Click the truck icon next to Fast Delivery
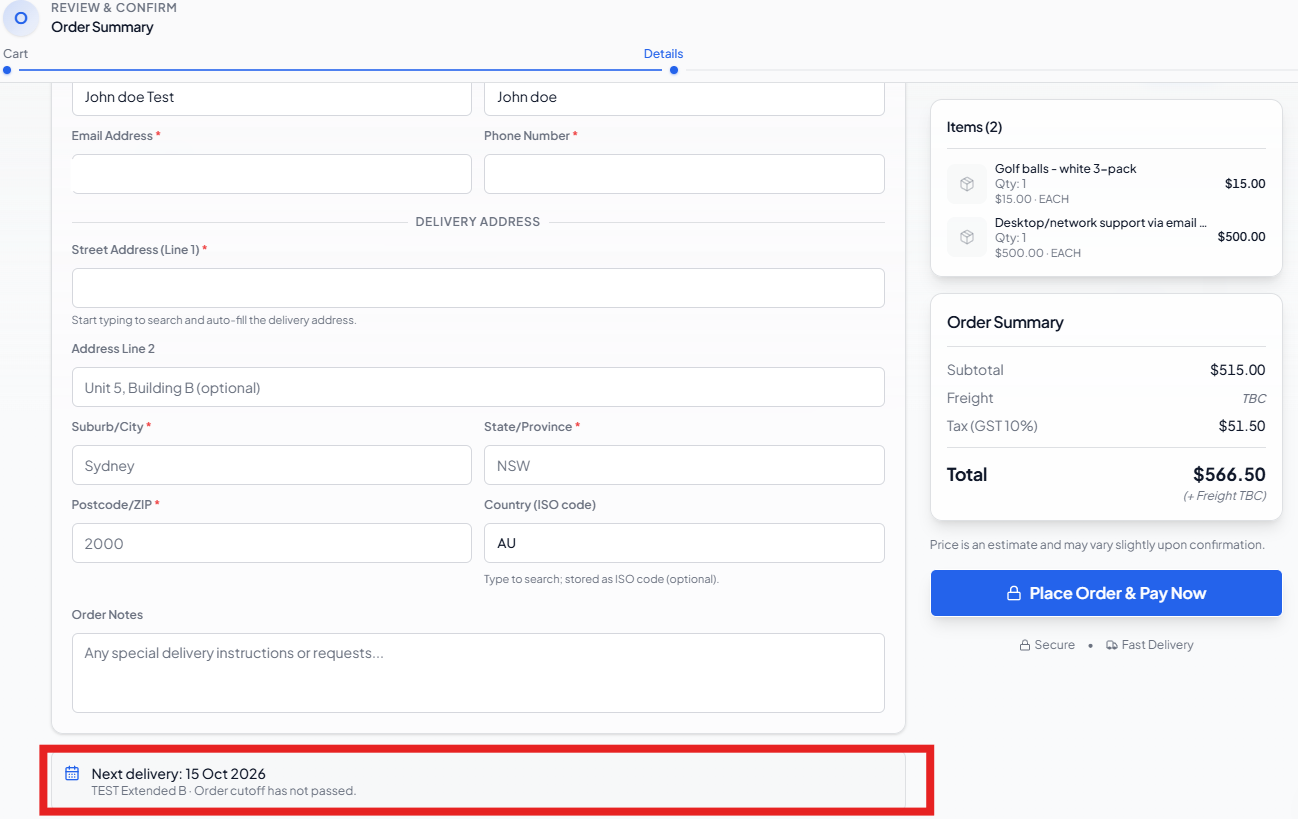The width and height of the screenshot is (1298, 819). (1112, 645)
